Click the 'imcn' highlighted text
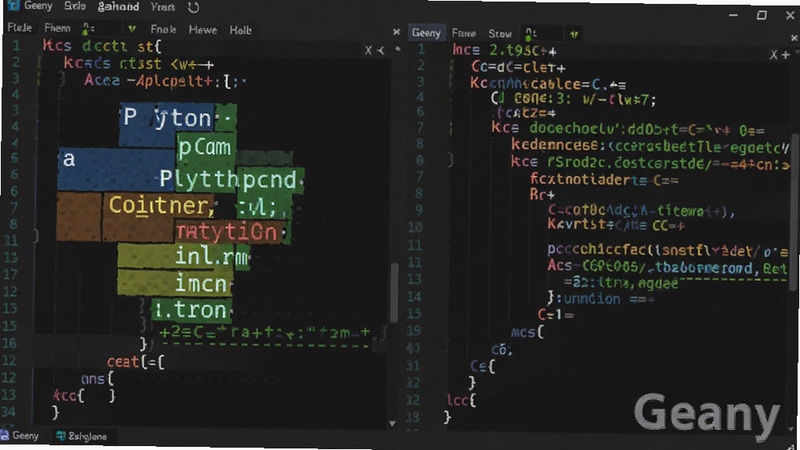 coord(201,283)
